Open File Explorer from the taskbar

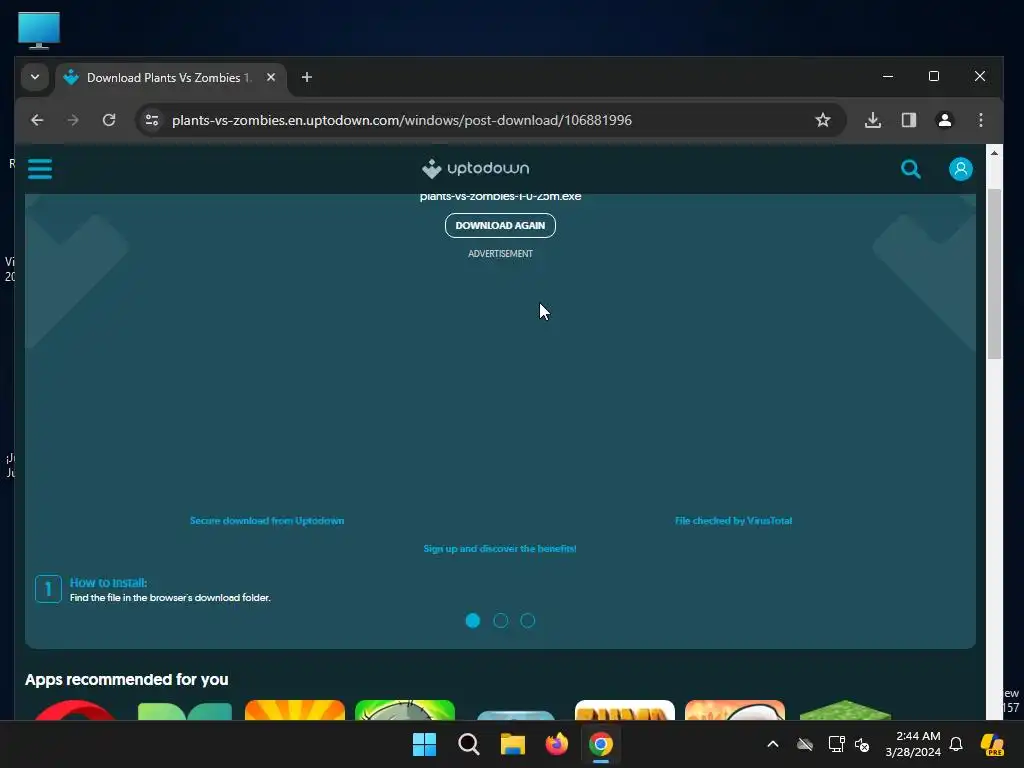(513, 744)
